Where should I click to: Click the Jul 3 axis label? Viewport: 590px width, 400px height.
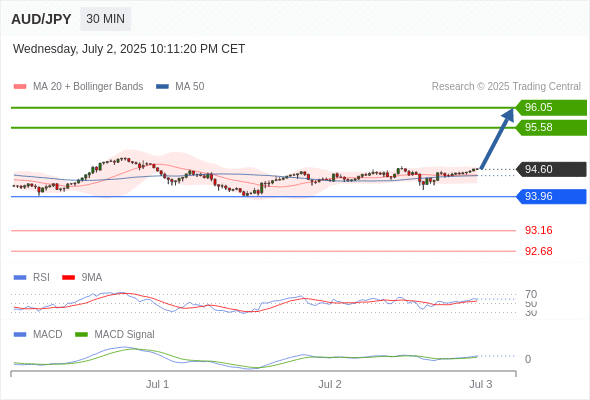(481, 384)
